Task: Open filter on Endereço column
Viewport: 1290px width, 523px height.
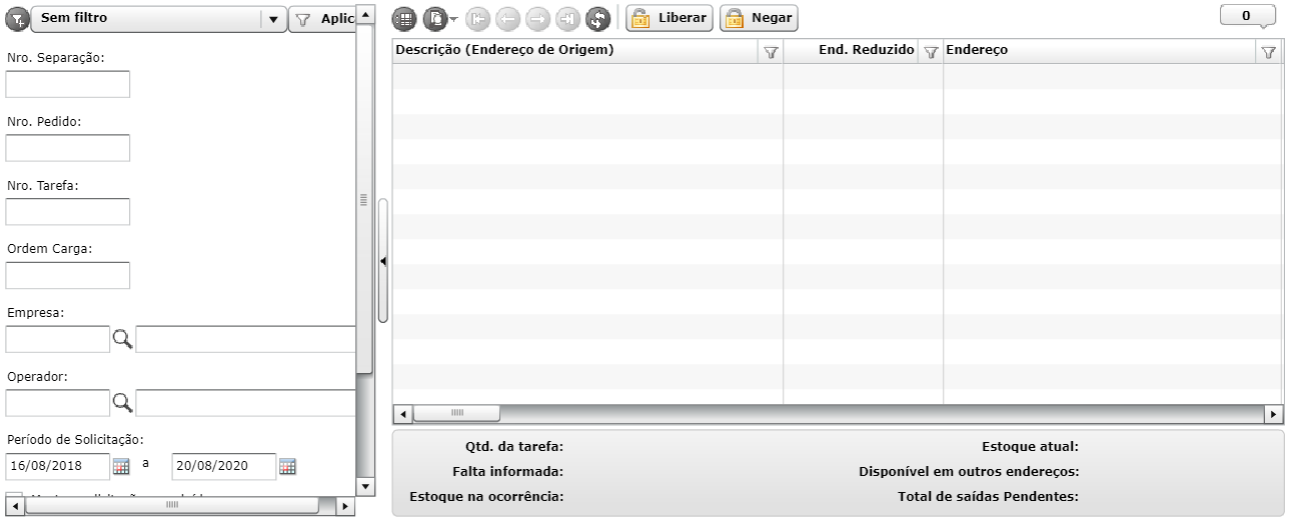Action: (1269, 53)
